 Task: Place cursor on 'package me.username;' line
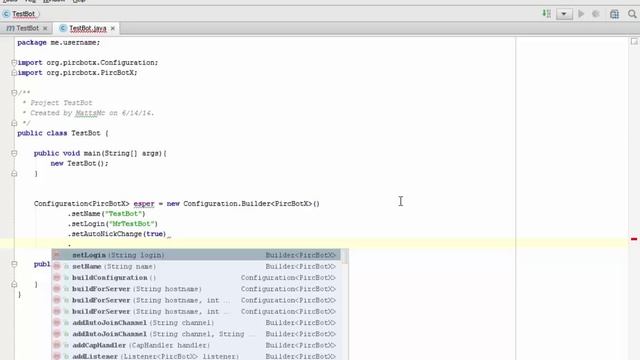tap(58, 42)
